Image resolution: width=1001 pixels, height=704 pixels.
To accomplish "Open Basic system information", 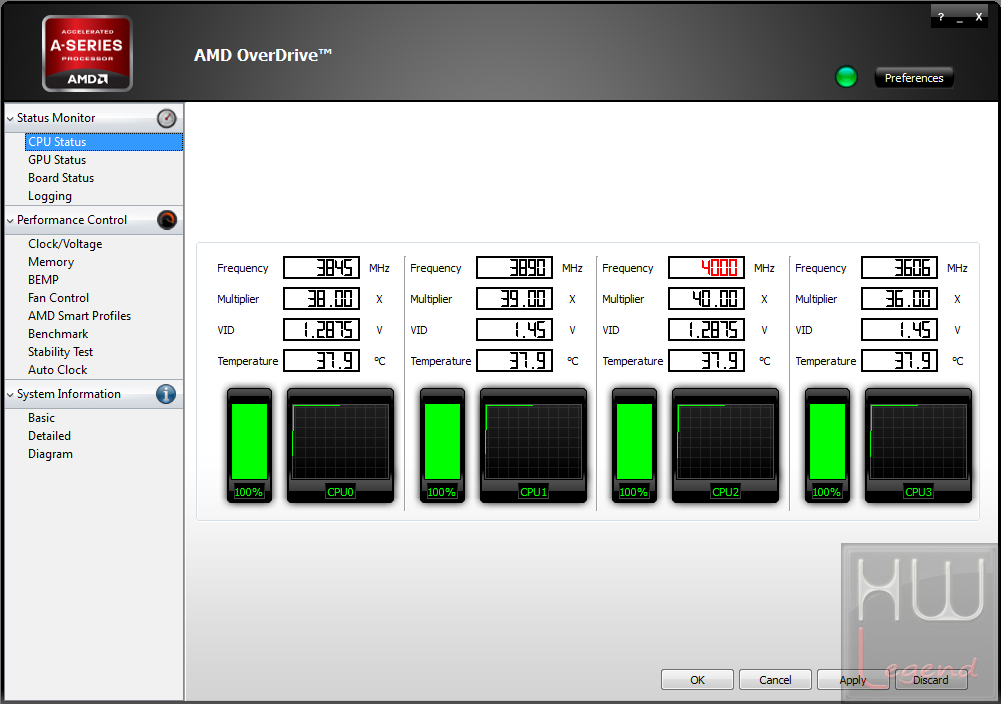I will 41,418.
